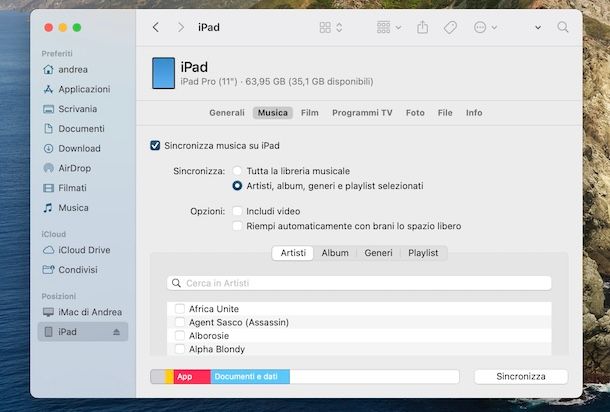
Task: Select the Playlist segment
Action: [423, 253]
